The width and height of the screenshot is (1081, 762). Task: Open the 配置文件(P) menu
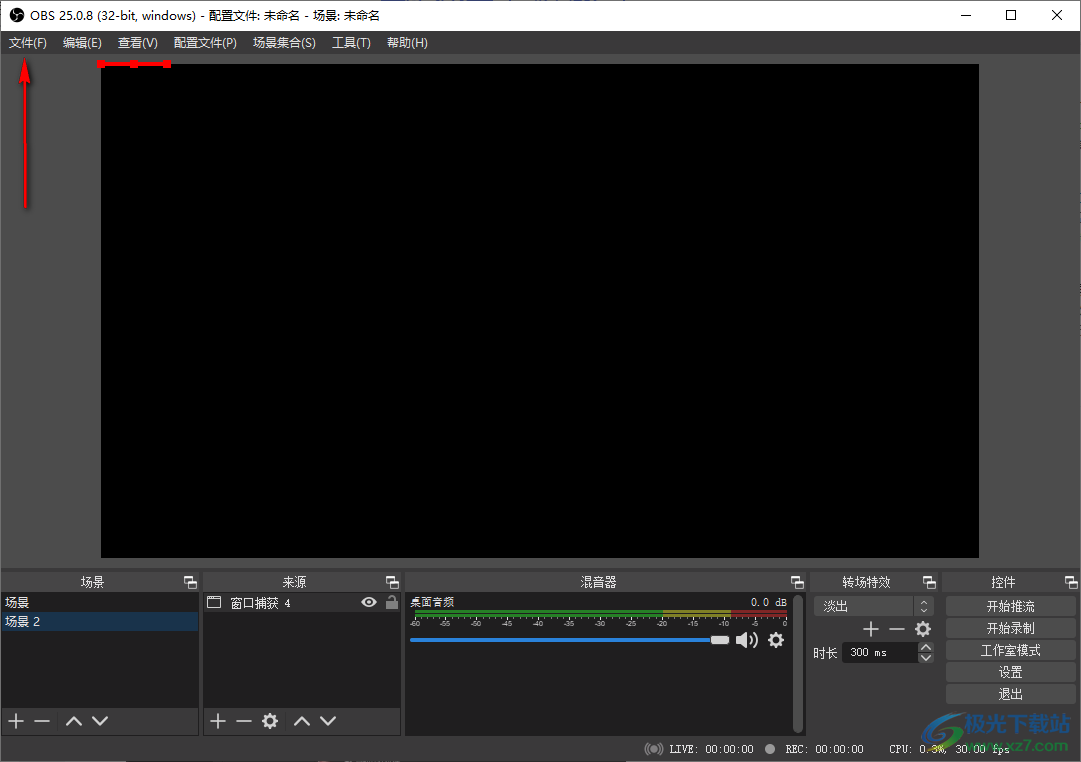coord(205,43)
